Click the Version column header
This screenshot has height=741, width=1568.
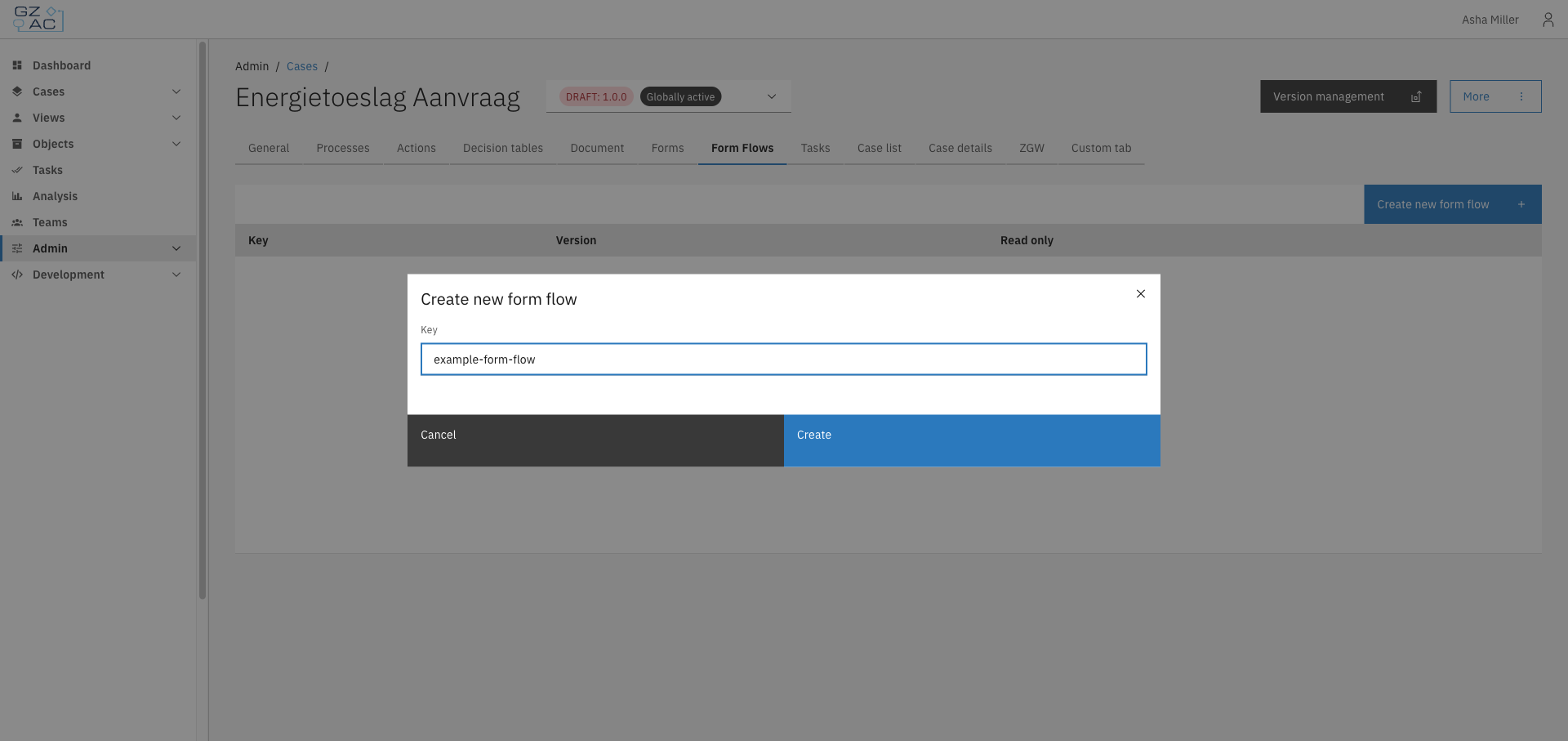point(576,240)
